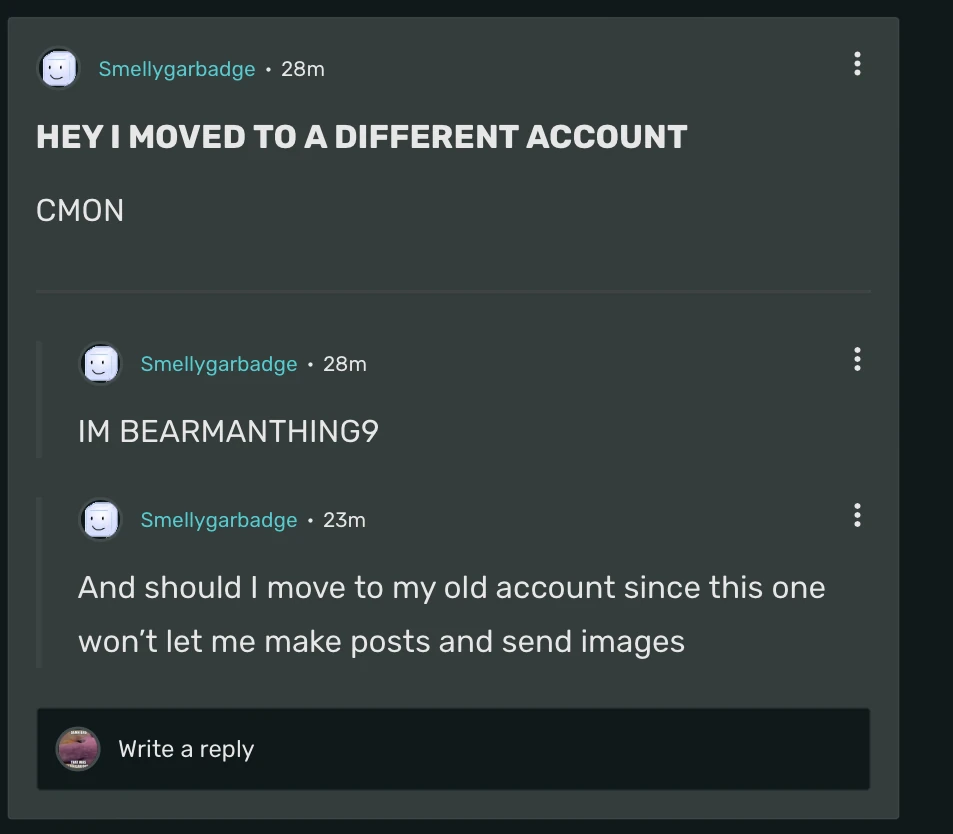Image resolution: width=953 pixels, height=834 pixels.
Task: Click your own avatar in the reply box
Action: (76, 748)
